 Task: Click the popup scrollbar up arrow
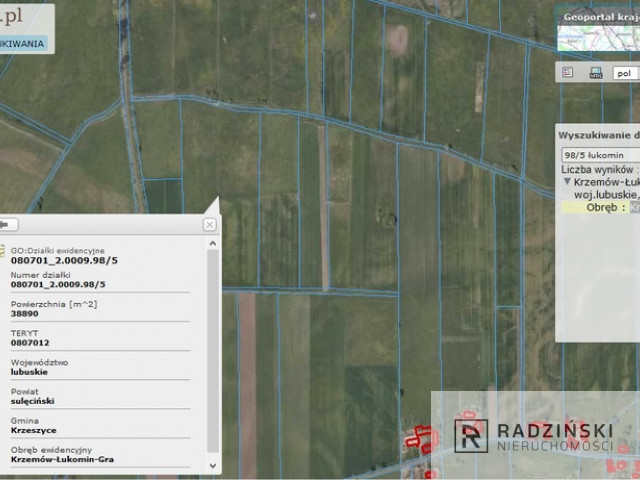(213, 243)
